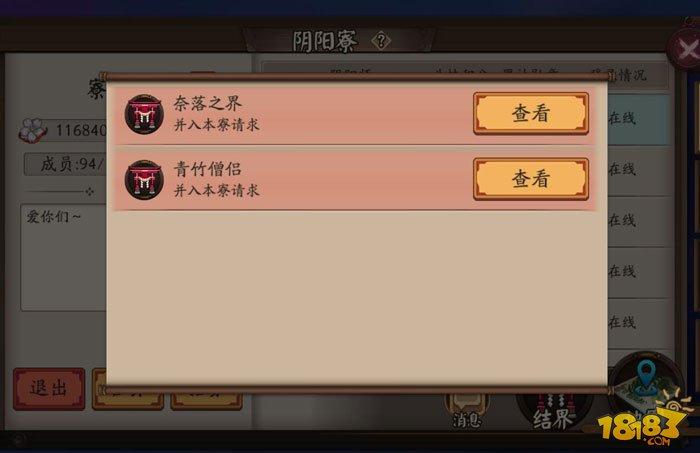Screen dimensions: 700x453
Task: Click the 成员:94 member count field
Action: point(65,164)
